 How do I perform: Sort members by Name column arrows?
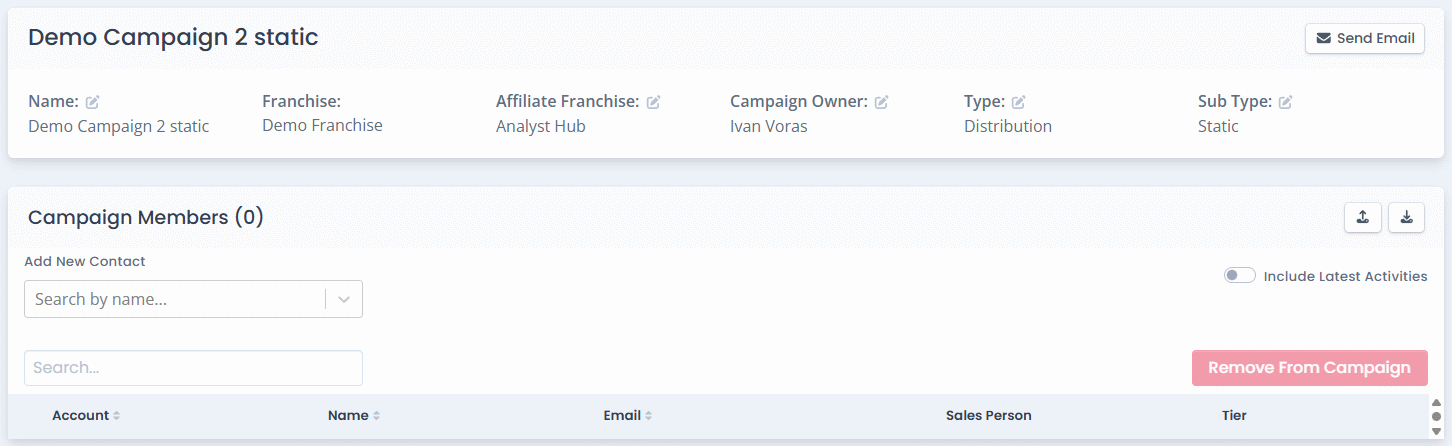pyautogui.click(x=376, y=416)
